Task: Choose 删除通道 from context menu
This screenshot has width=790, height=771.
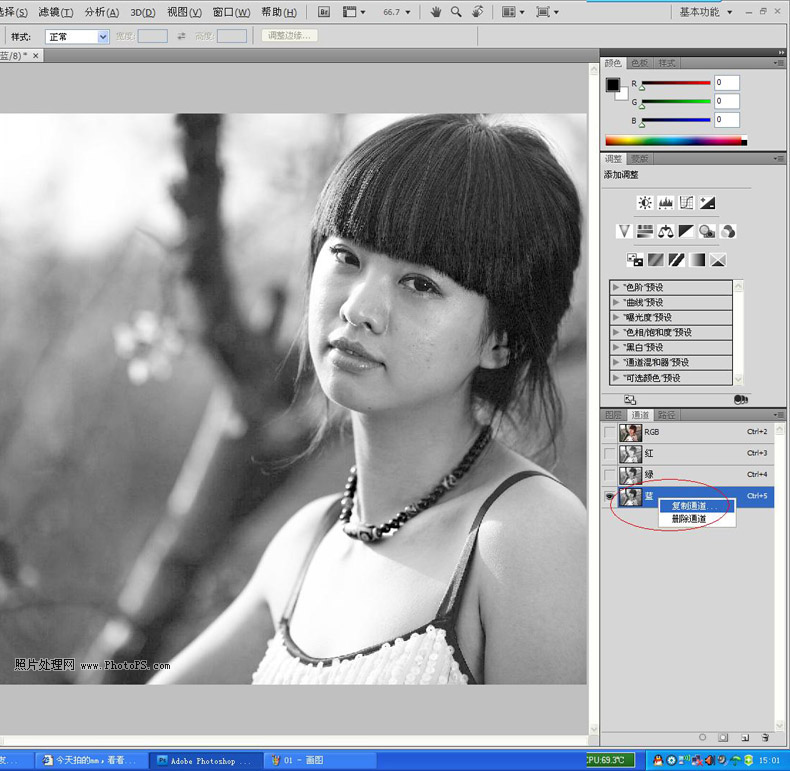Action: tap(697, 519)
